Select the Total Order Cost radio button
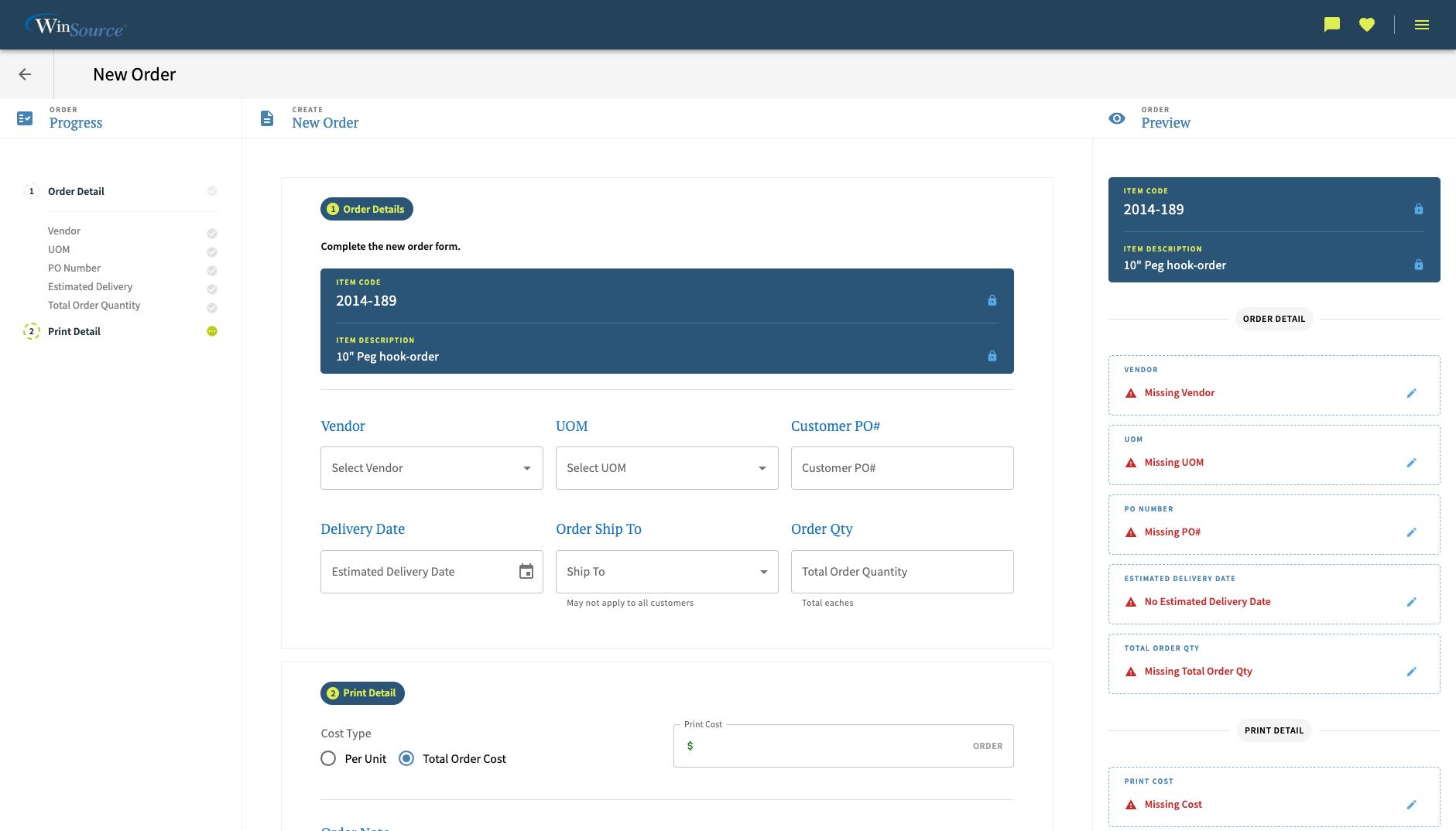Viewport: 1456px width, 831px height. pos(406,758)
